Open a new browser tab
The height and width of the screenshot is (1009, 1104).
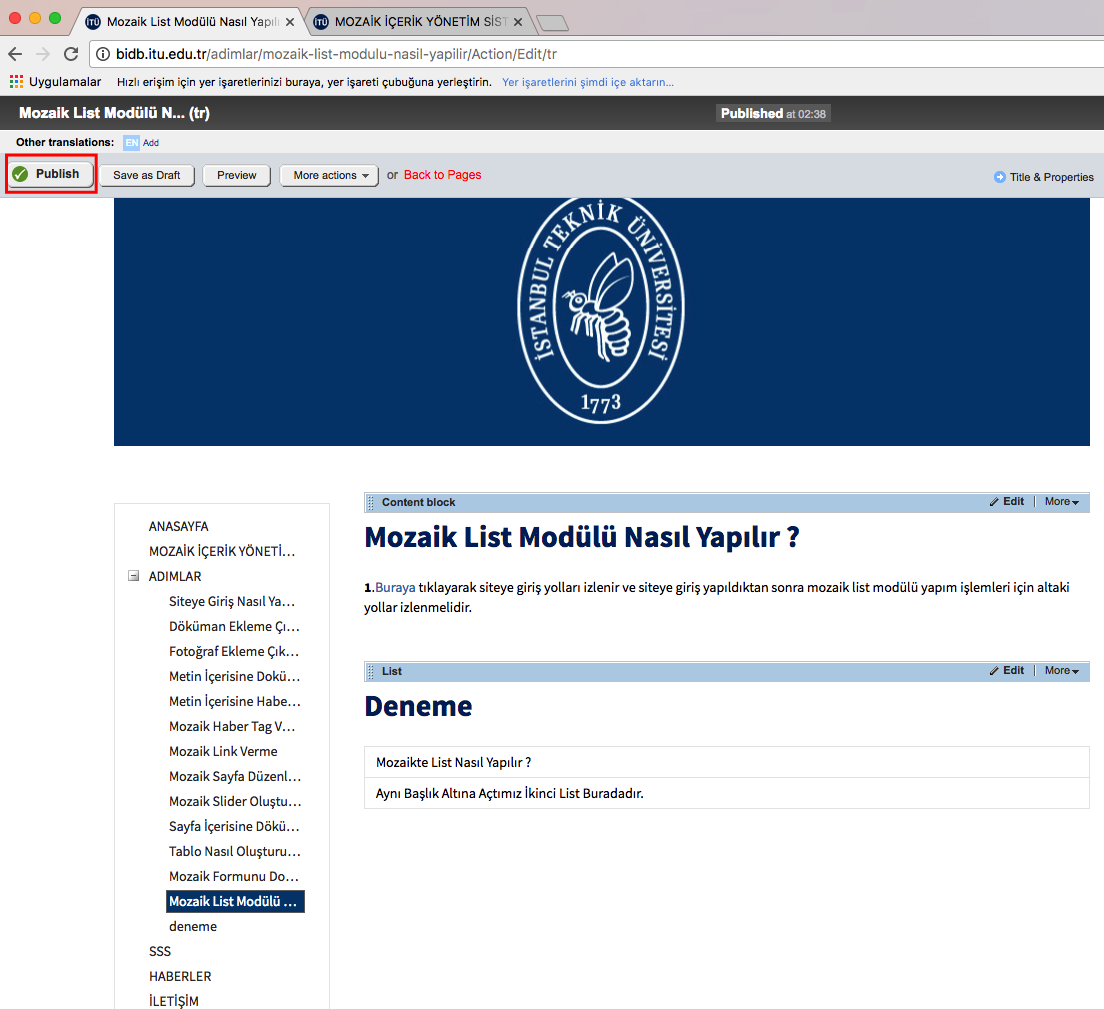pos(553,23)
